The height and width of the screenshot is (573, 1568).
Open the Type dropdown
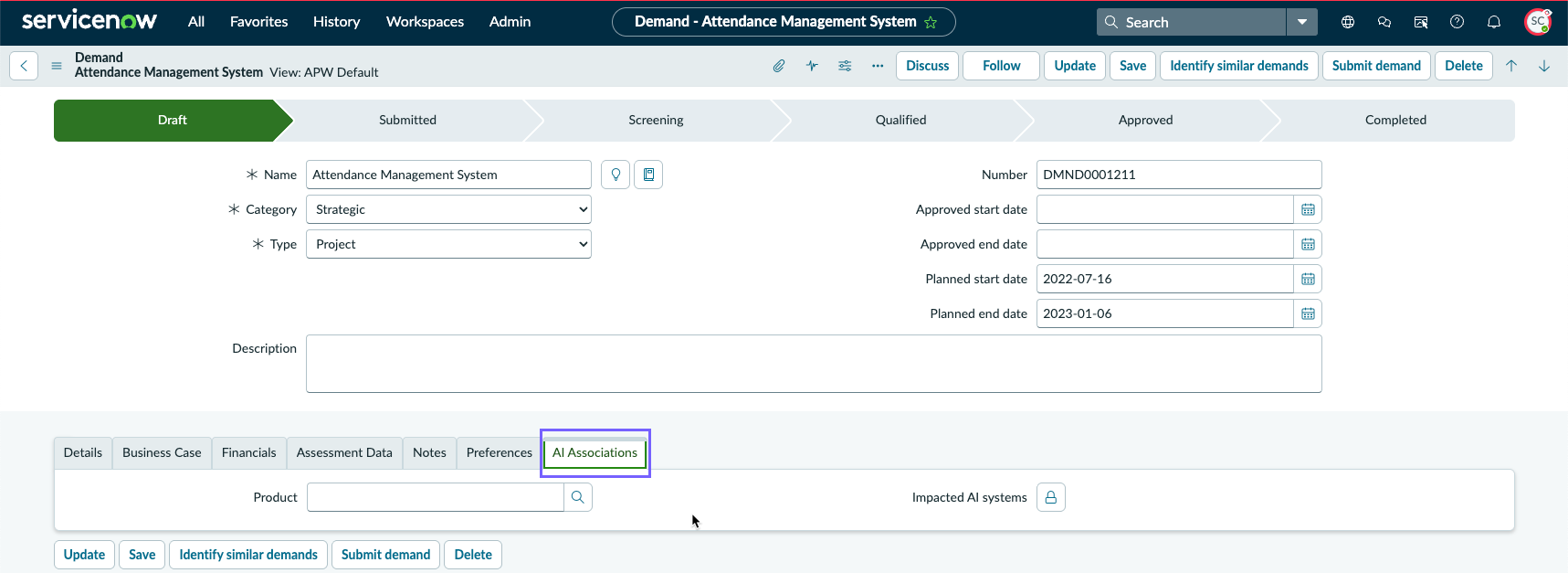(448, 244)
